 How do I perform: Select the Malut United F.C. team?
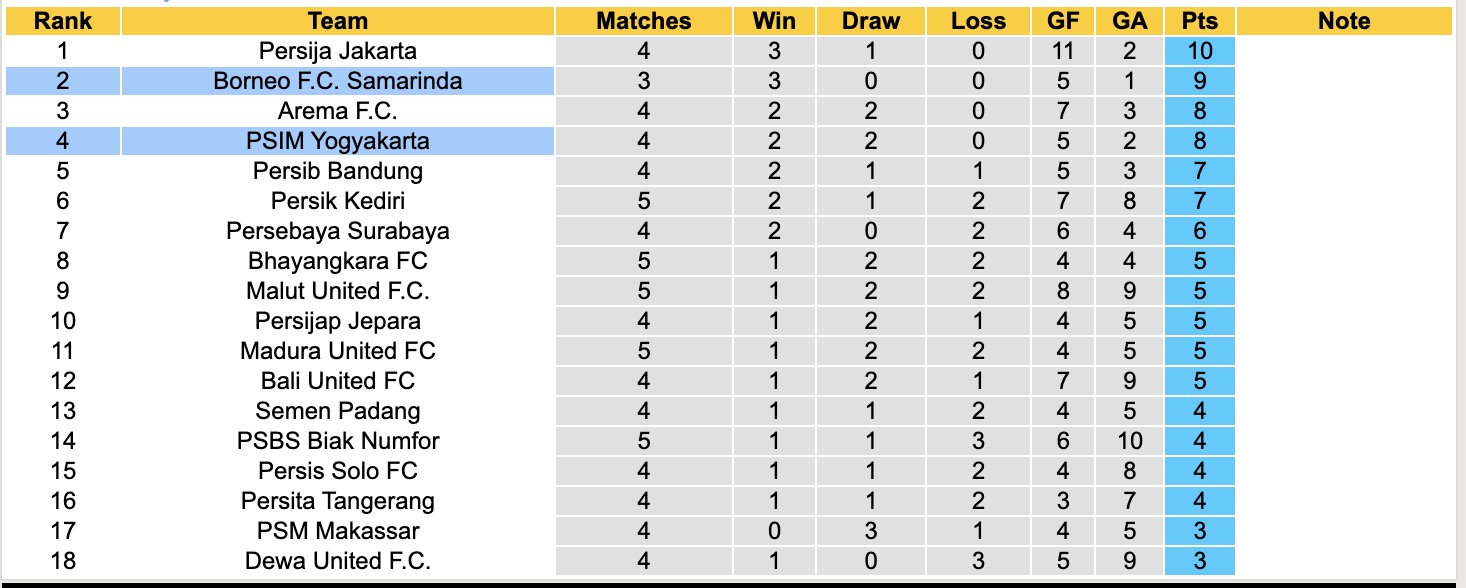[x=338, y=291]
